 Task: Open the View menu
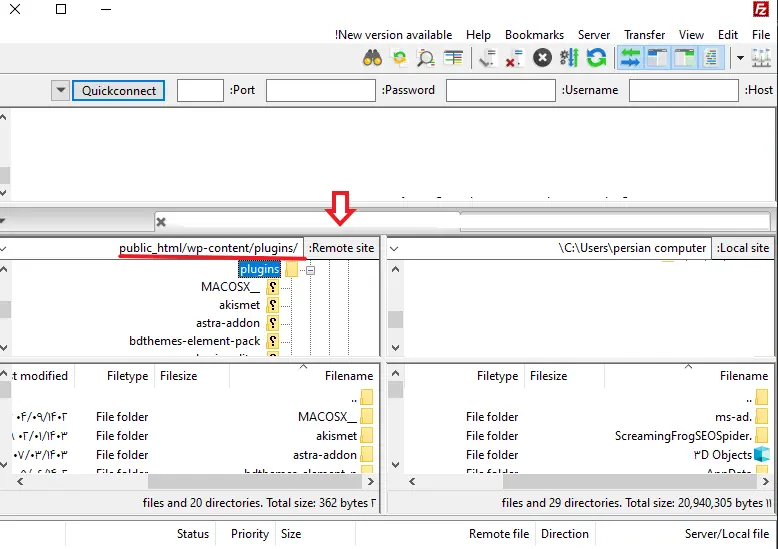pyautogui.click(x=691, y=35)
